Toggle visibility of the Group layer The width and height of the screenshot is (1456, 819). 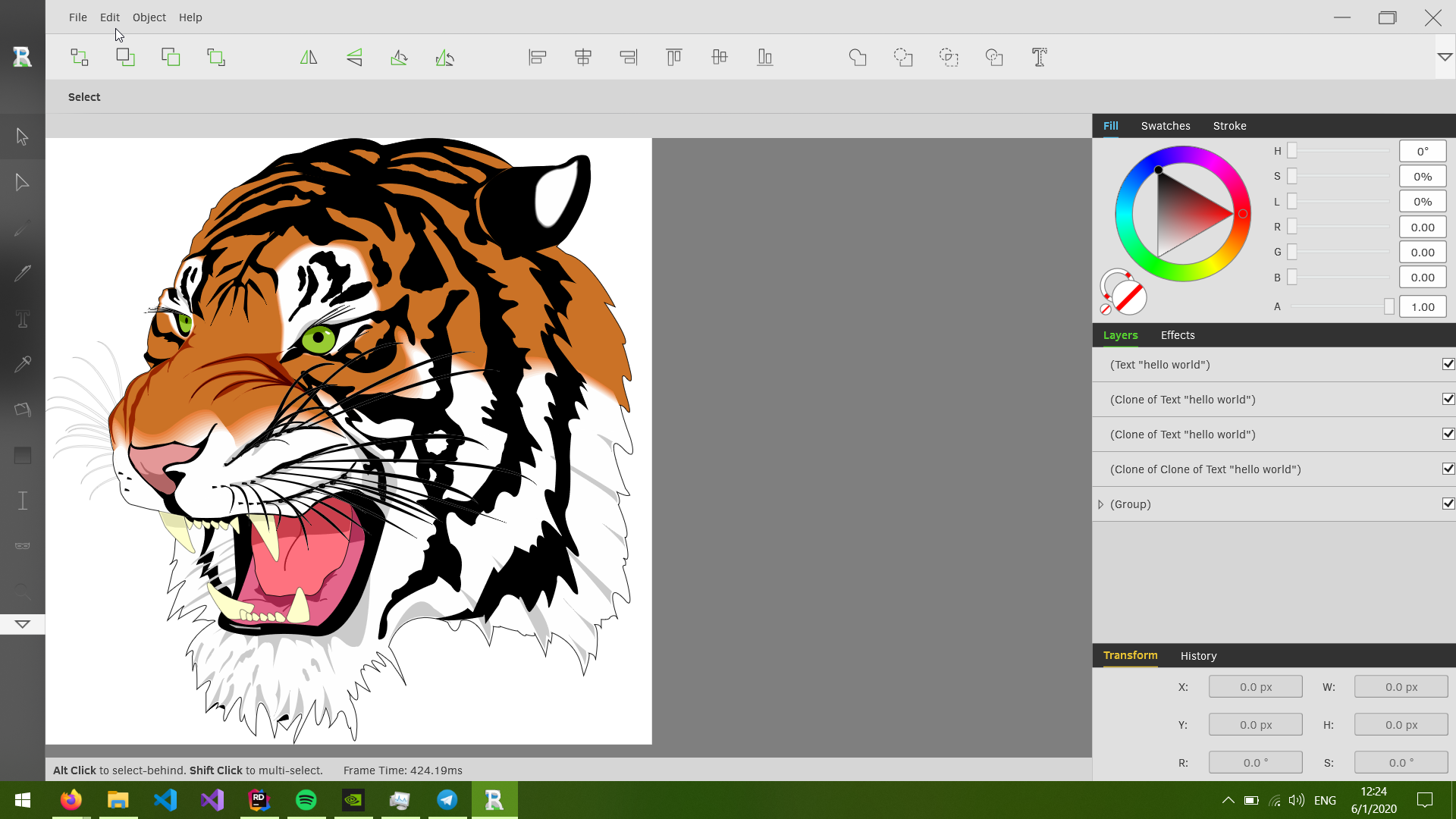(1448, 504)
